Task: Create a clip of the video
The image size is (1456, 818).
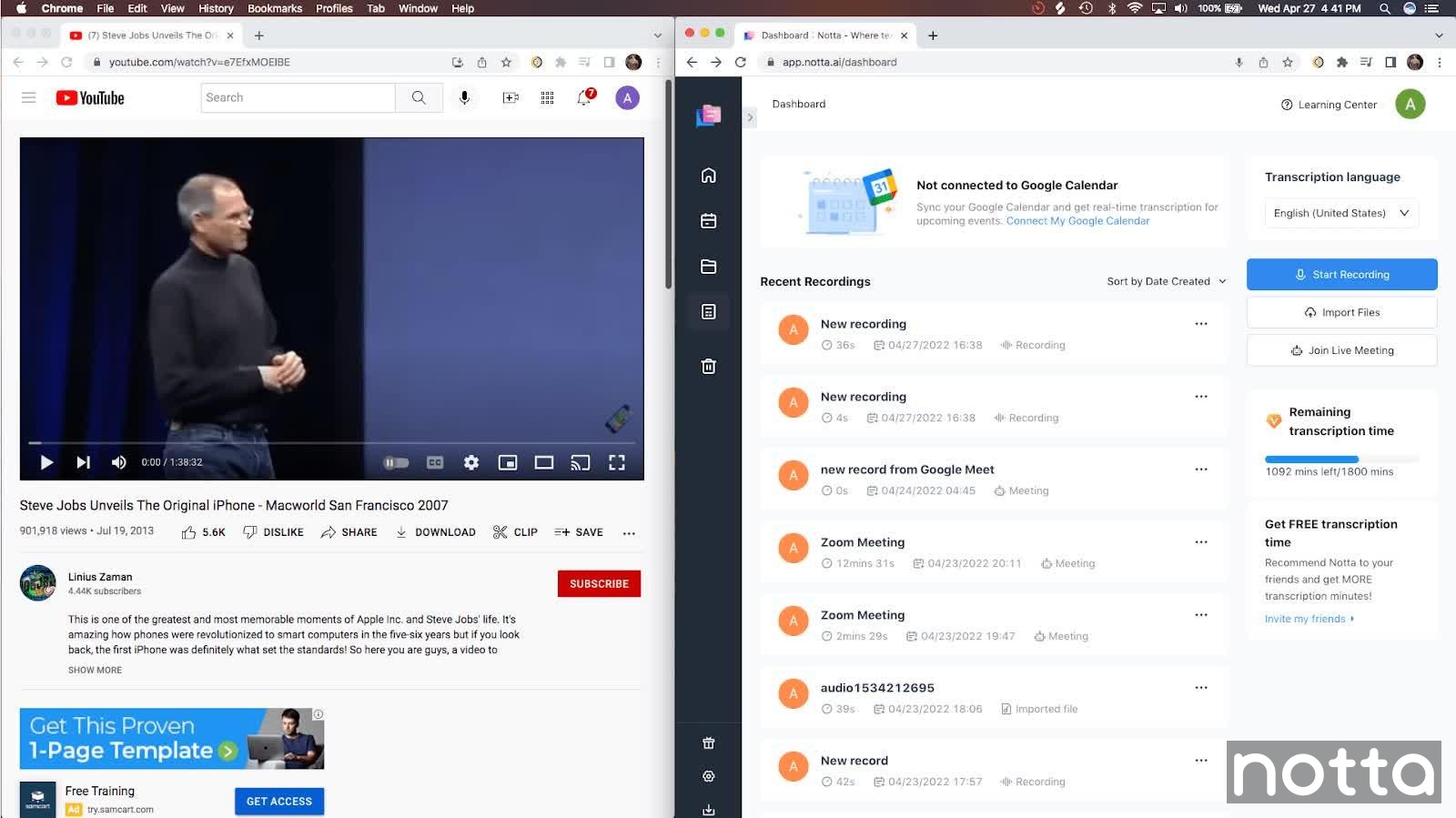Action: click(x=515, y=532)
